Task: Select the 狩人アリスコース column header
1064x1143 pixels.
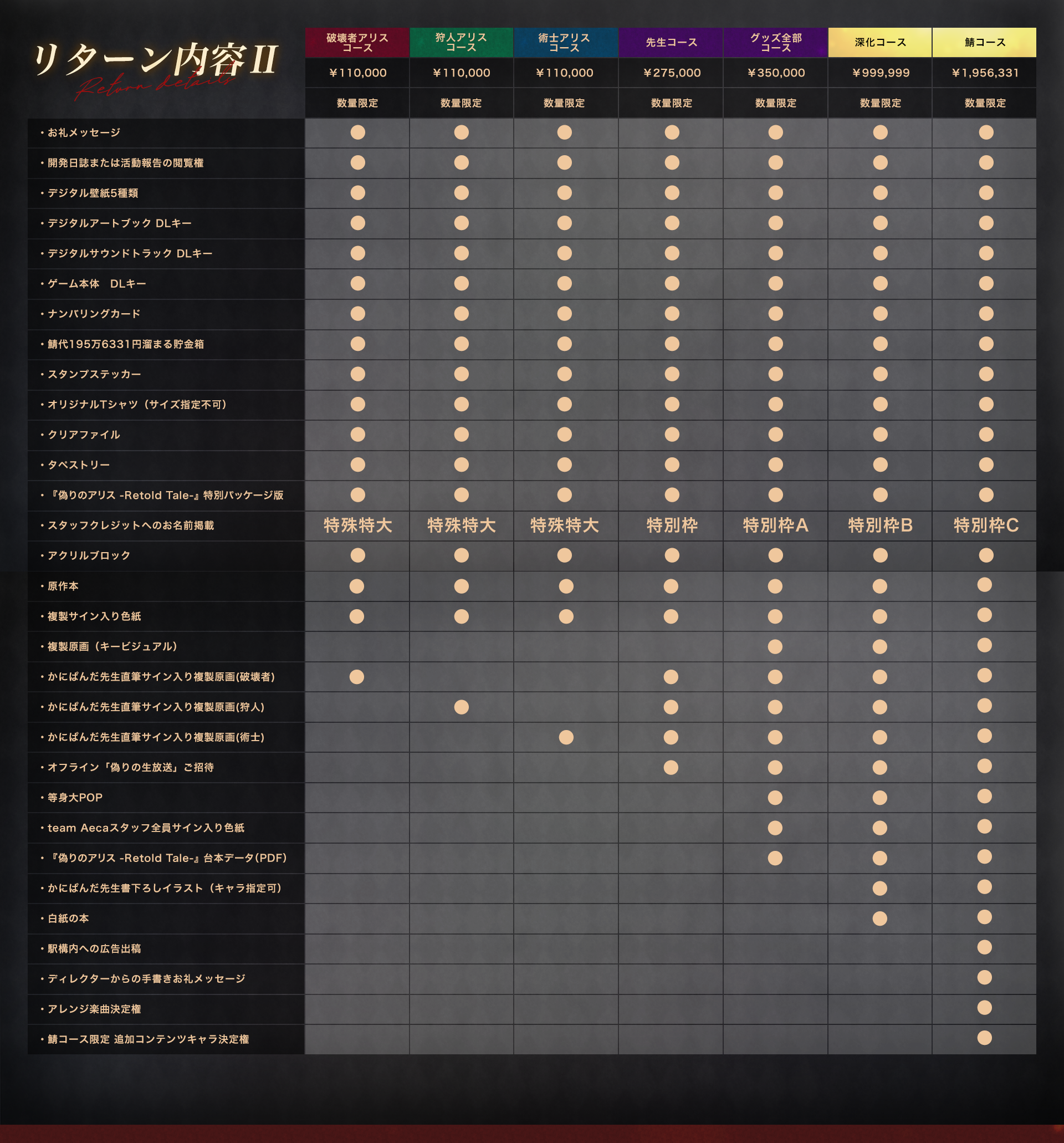Action: (461, 43)
